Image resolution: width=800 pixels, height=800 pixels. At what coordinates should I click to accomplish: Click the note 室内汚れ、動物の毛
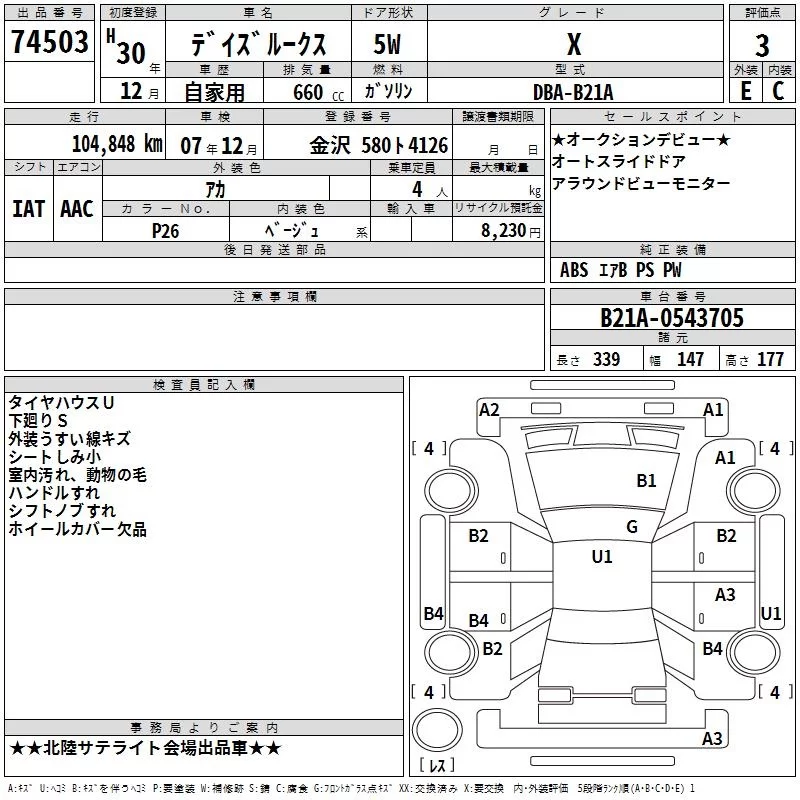(x=78, y=475)
